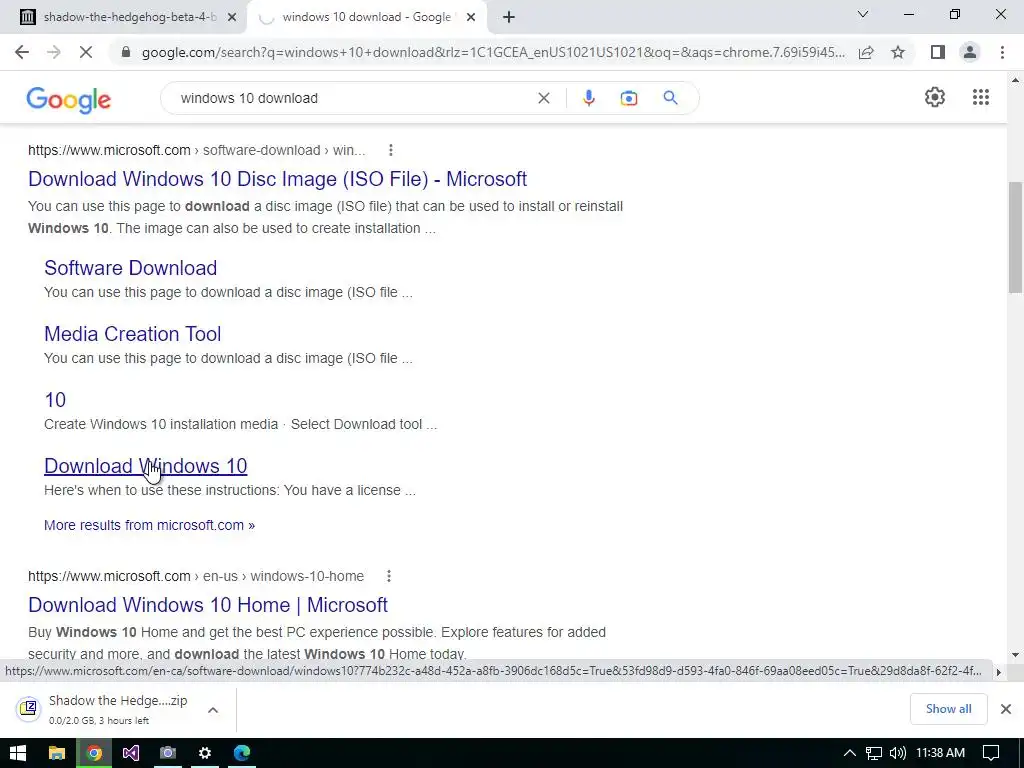Close the shadow-the-hedgehog tab

tap(231, 17)
